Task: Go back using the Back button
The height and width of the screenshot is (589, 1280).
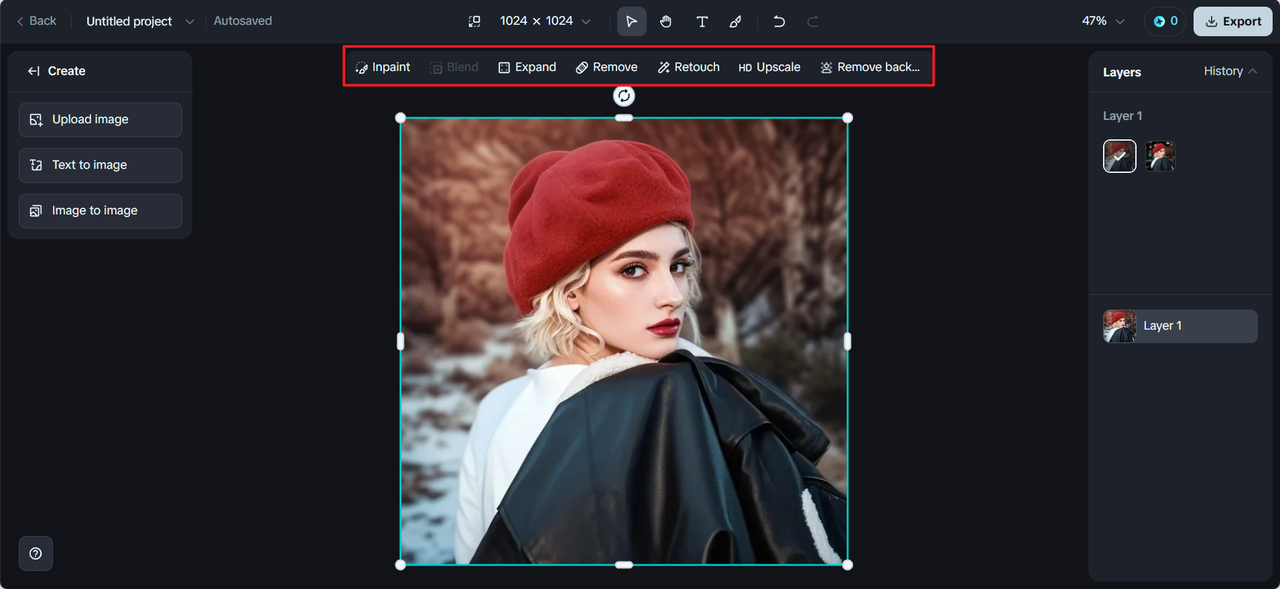Action: (x=36, y=21)
